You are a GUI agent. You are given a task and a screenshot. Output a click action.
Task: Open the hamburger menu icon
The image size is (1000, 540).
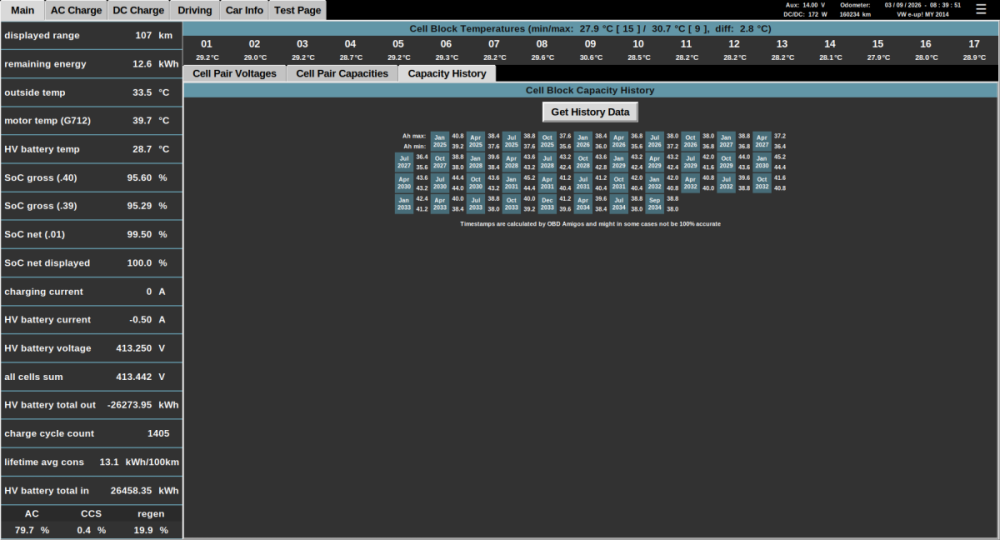click(981, 10)
